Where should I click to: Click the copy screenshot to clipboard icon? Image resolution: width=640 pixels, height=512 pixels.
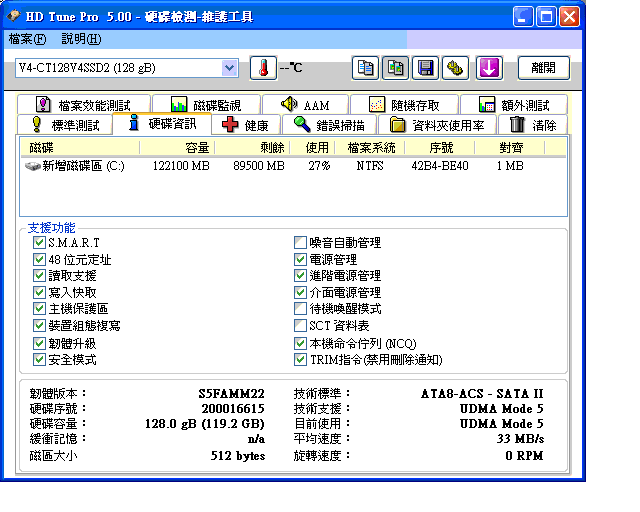(395, 68)
